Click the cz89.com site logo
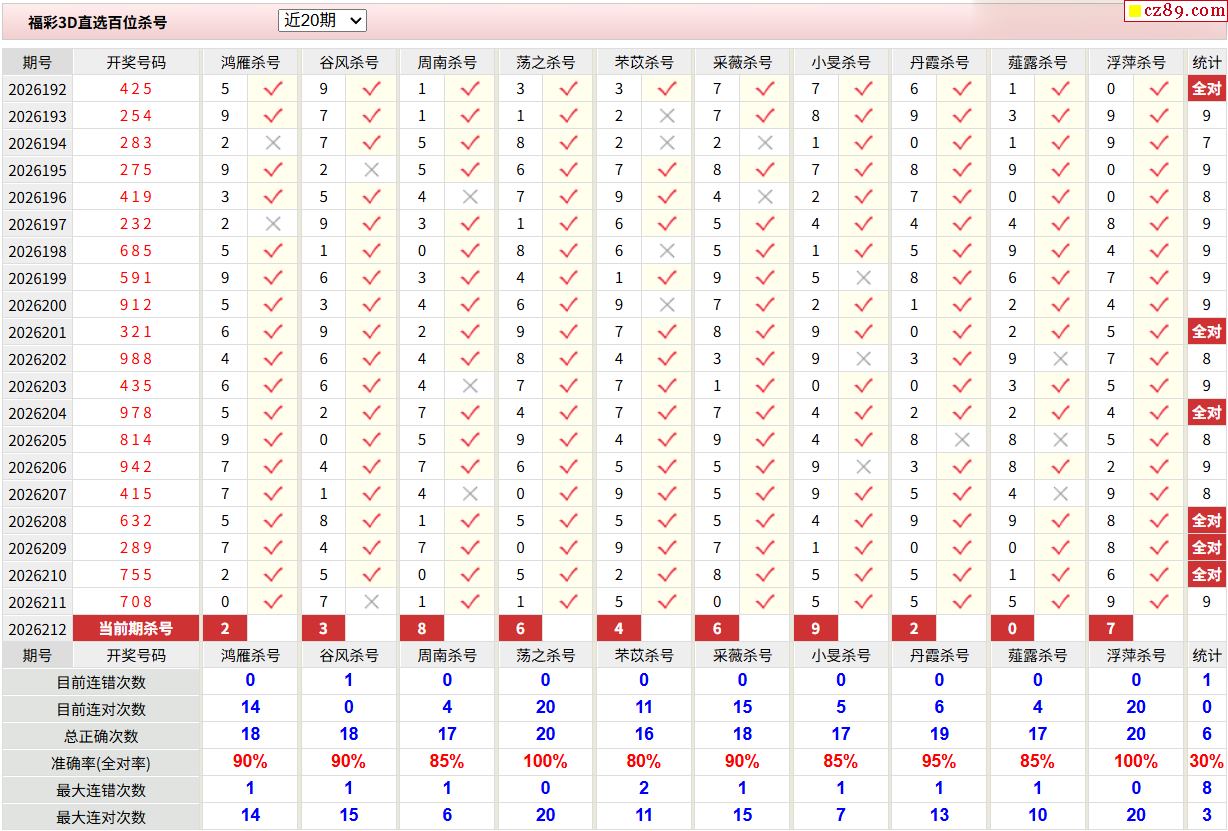The image size is (1228, 831). tap(1175, 11)
